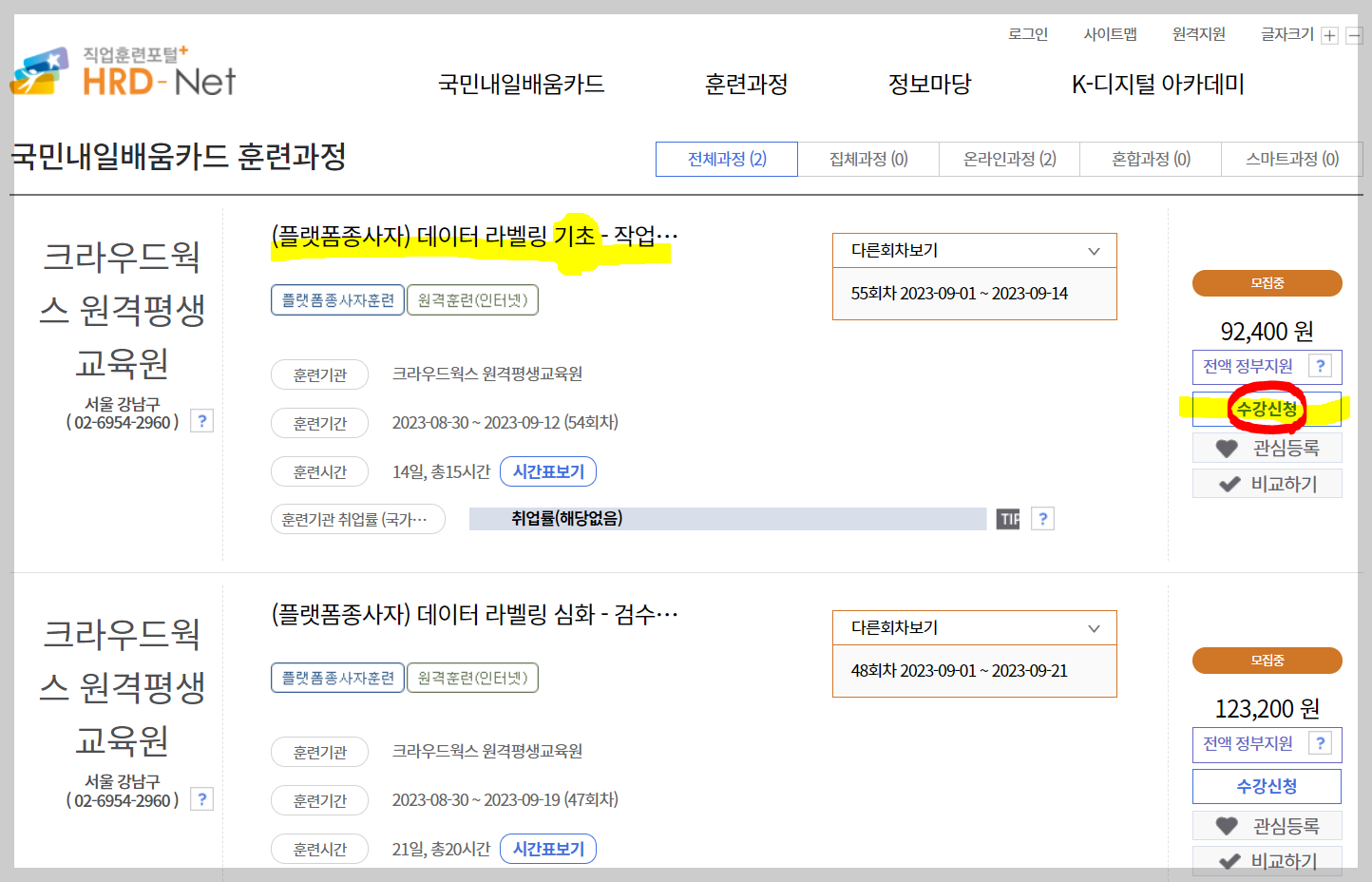Click 플랫폼종사자훈련 tag on first course
This screenshot has width=1372, height=882.
pos(337,300)
